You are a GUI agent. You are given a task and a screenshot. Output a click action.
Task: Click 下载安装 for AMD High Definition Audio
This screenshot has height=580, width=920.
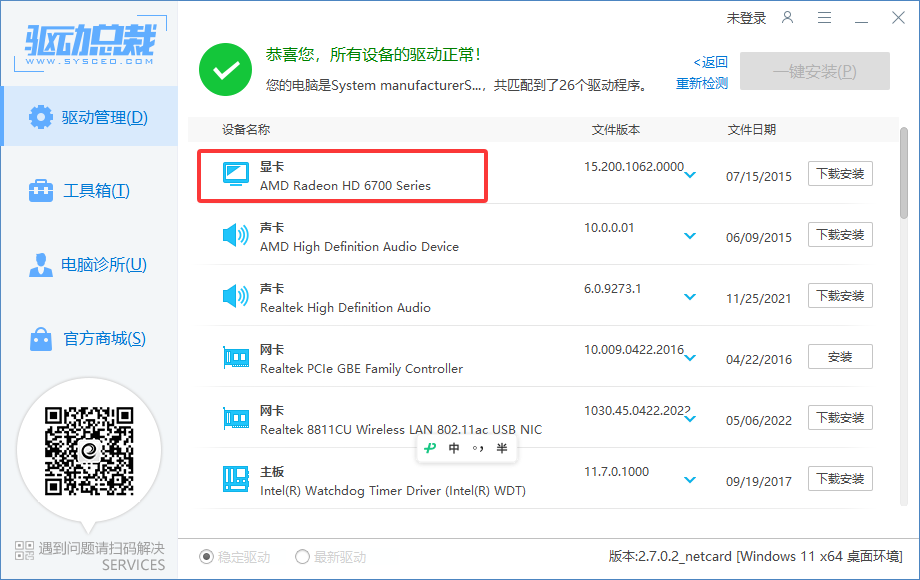[x=840, y=235]
